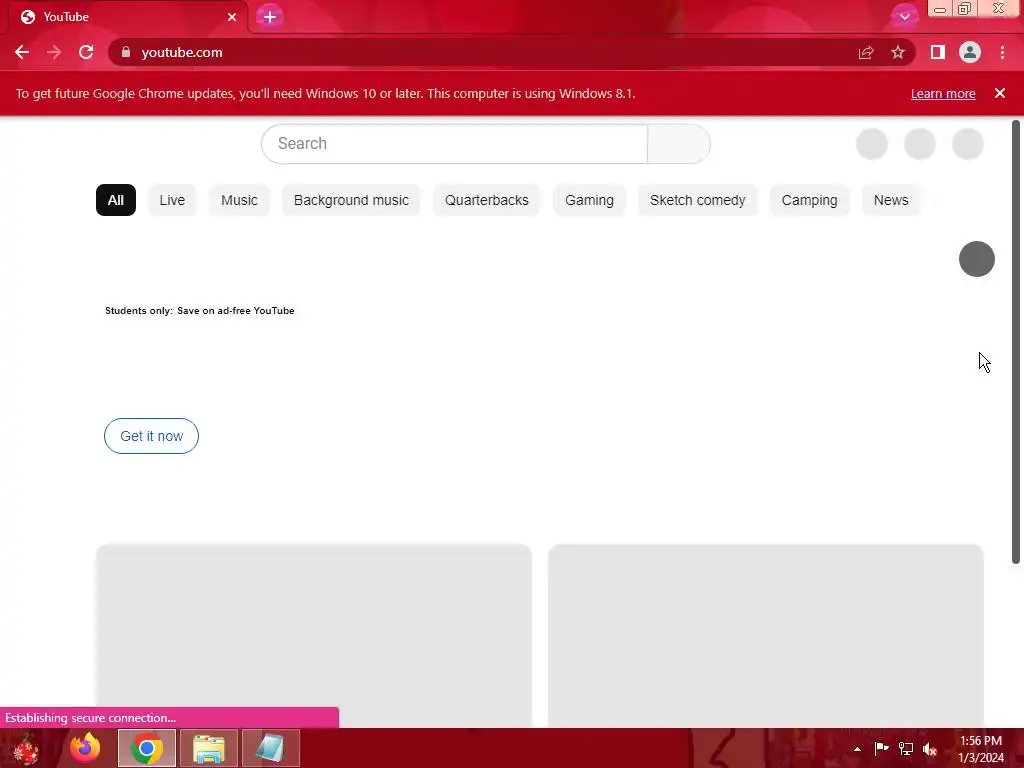Open the Chrome profile avatar menu
This screenshot has width=1024, height=768.
(970, 52)
